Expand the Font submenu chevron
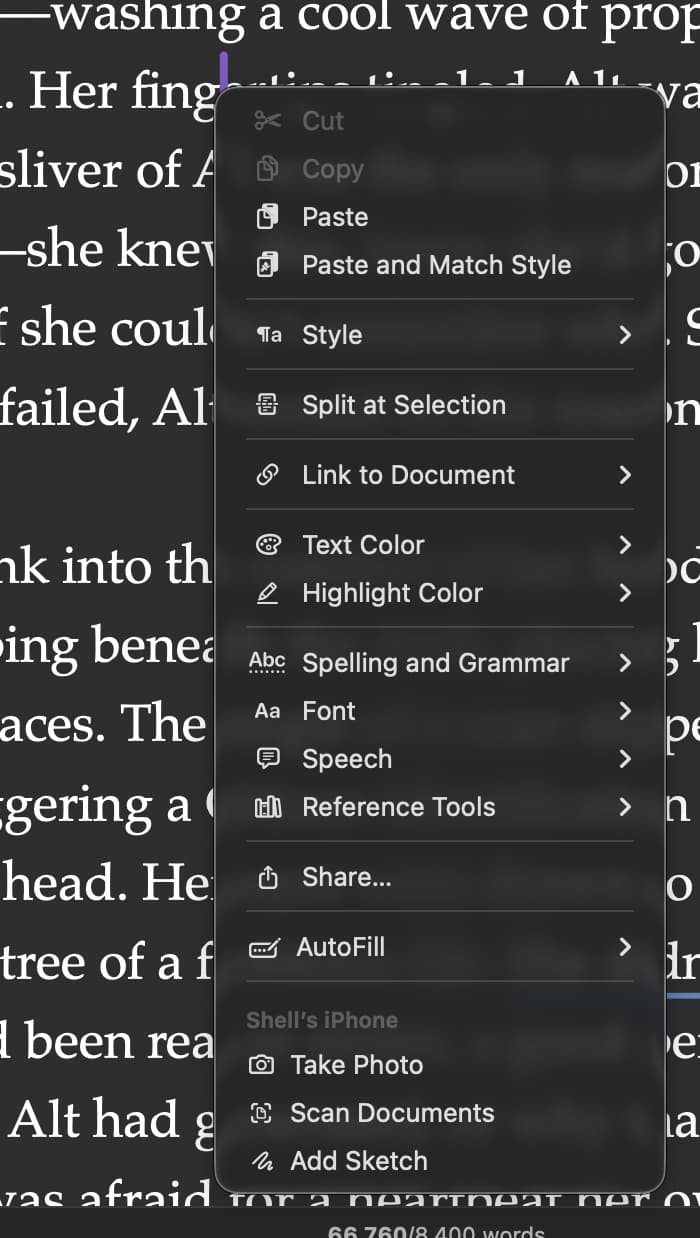 point(625,711)
